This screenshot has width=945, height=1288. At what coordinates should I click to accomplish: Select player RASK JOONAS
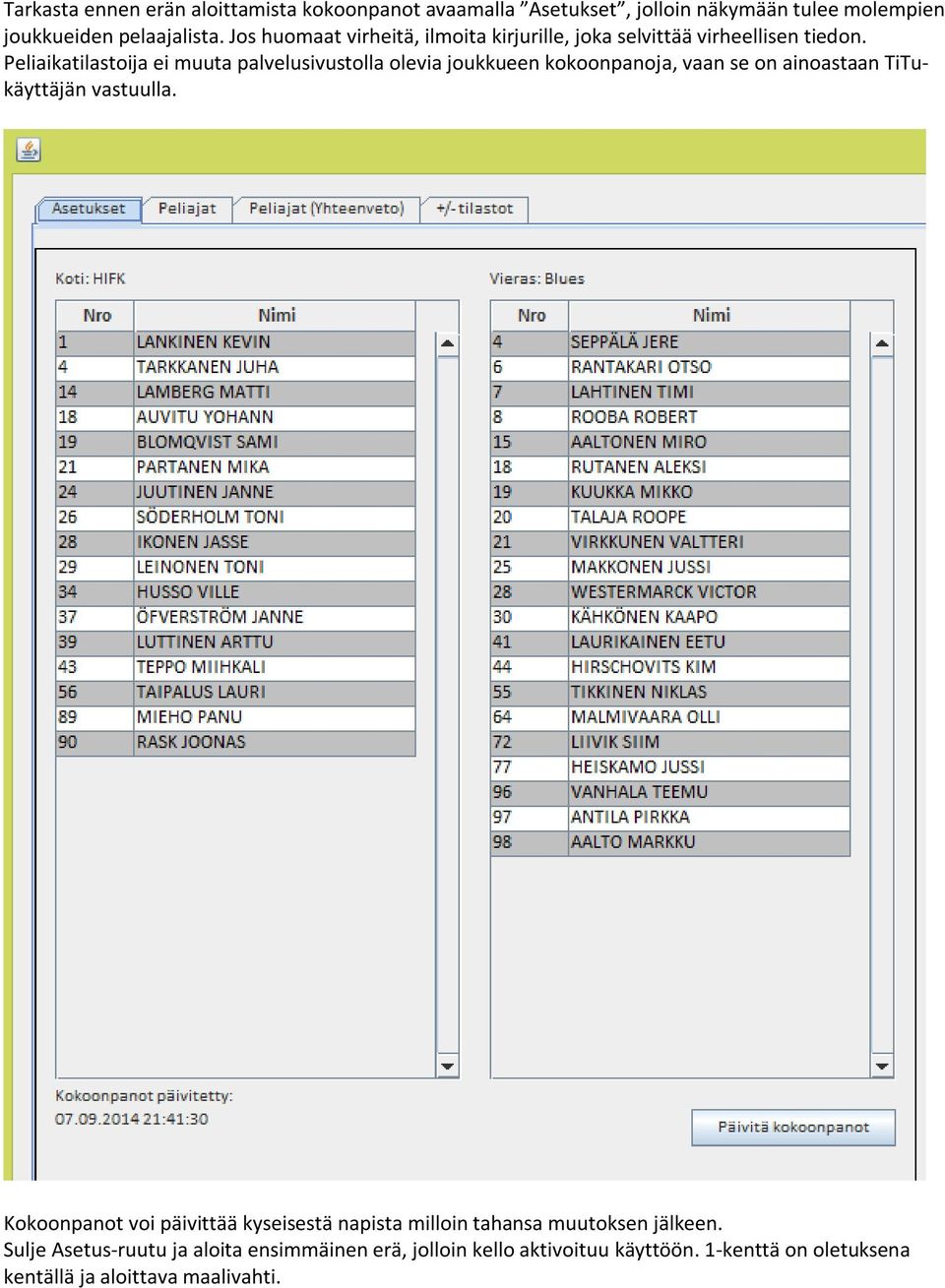[x=236, y=743]
